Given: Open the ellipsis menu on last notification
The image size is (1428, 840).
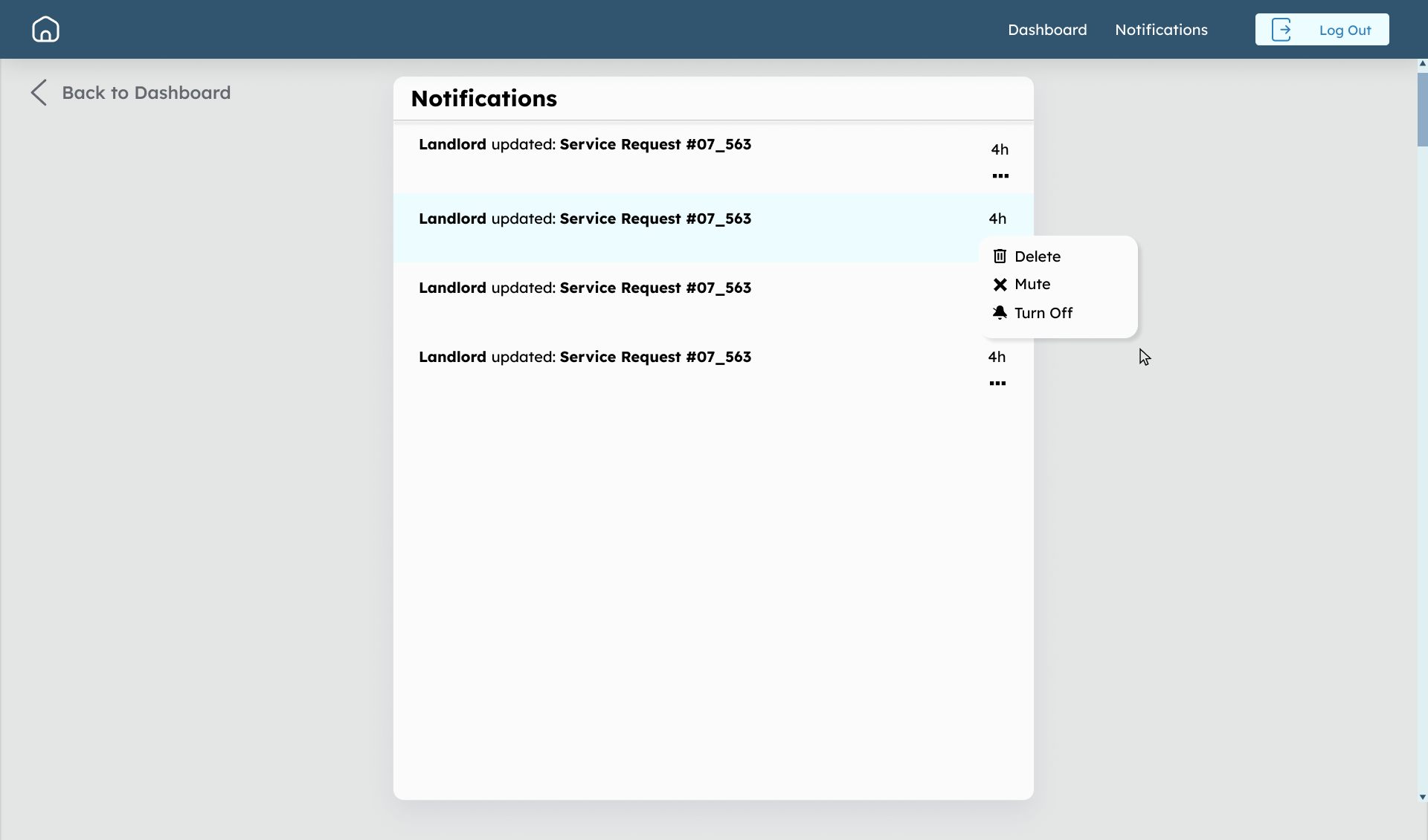Looking at the screenshot, I should [997, 383].
